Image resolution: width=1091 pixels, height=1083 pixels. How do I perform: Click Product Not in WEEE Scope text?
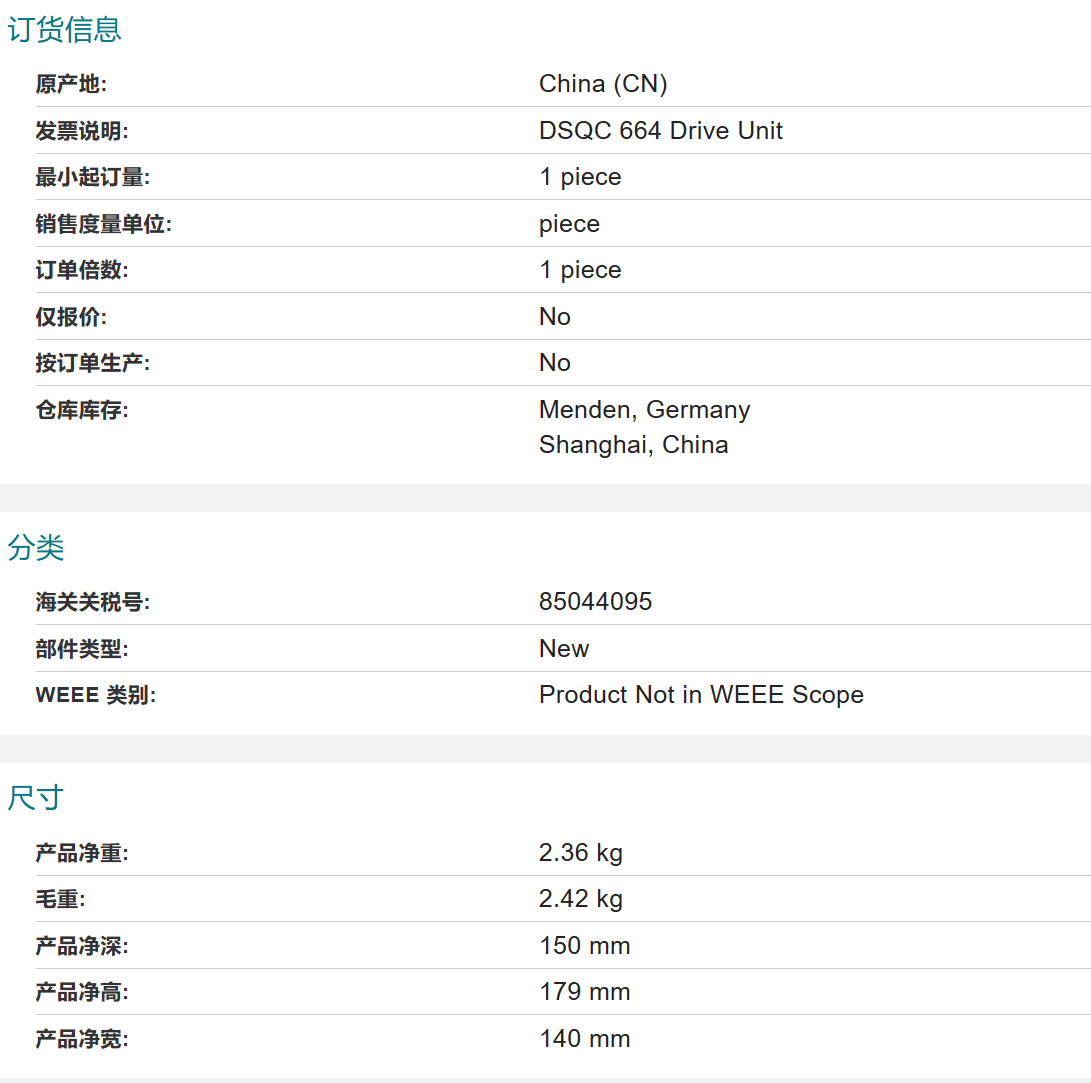(x=701, y=695)
